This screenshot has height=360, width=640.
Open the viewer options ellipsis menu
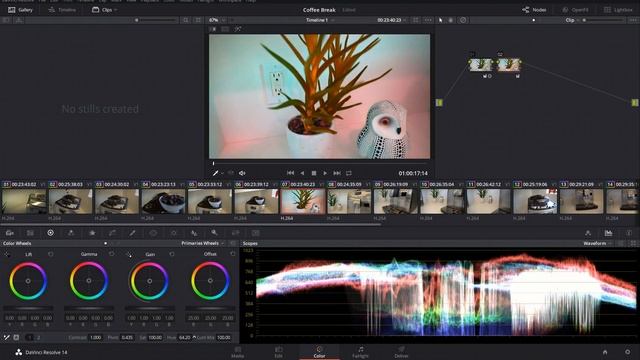click(x=428, y=20)
